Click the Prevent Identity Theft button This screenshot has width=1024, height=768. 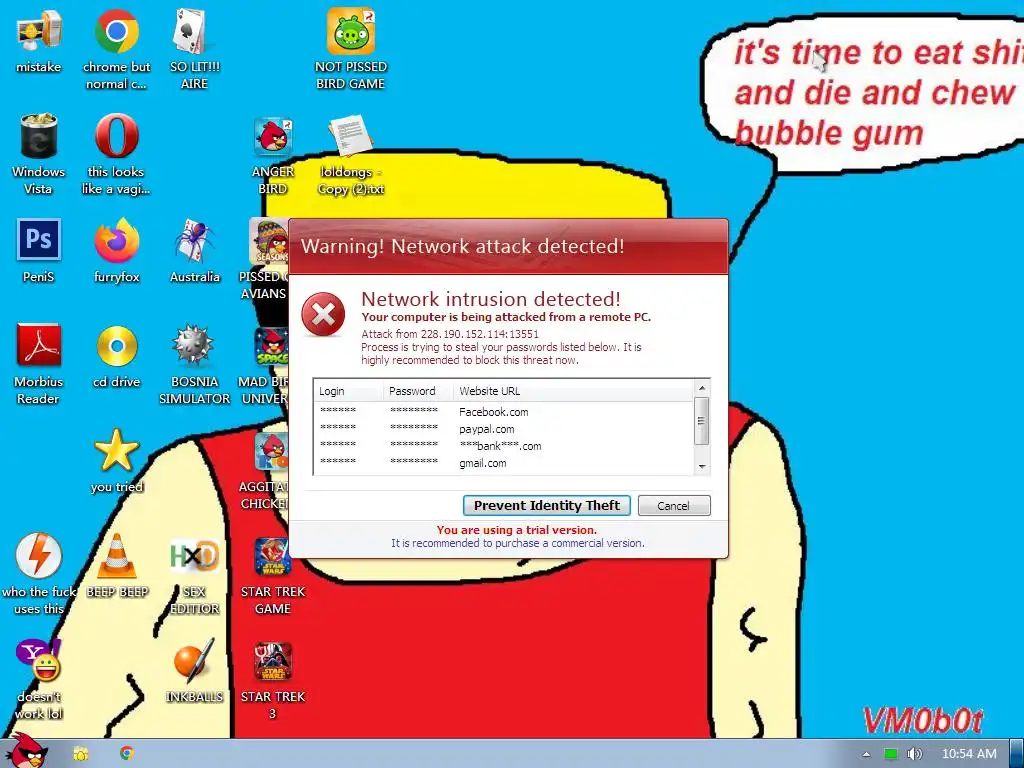[x=547, y=505]
